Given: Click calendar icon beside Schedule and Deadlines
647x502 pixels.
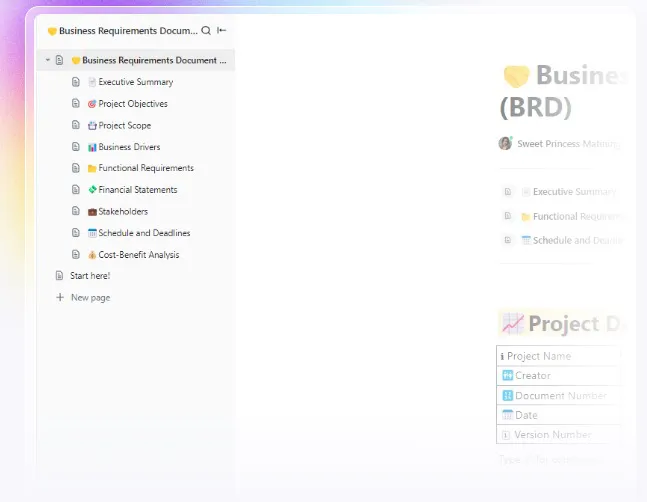Looking at the screenshot, I should (92, 233).
